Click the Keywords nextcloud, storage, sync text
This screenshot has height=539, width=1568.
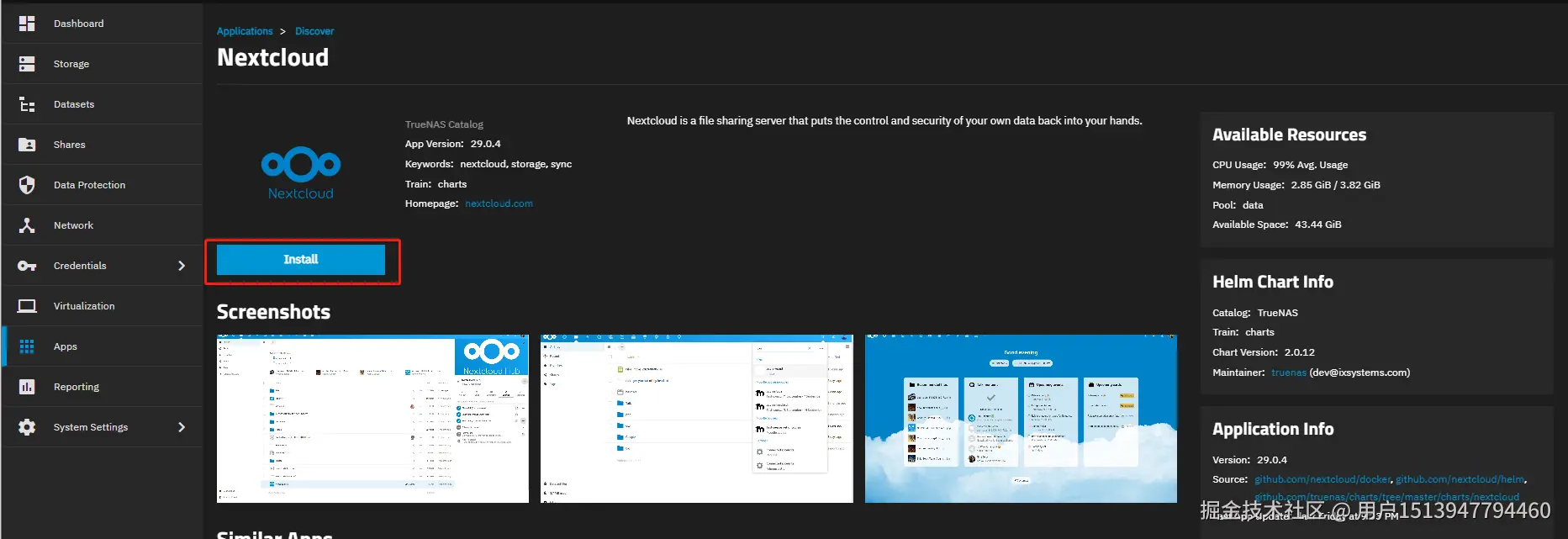click(488, 164)
